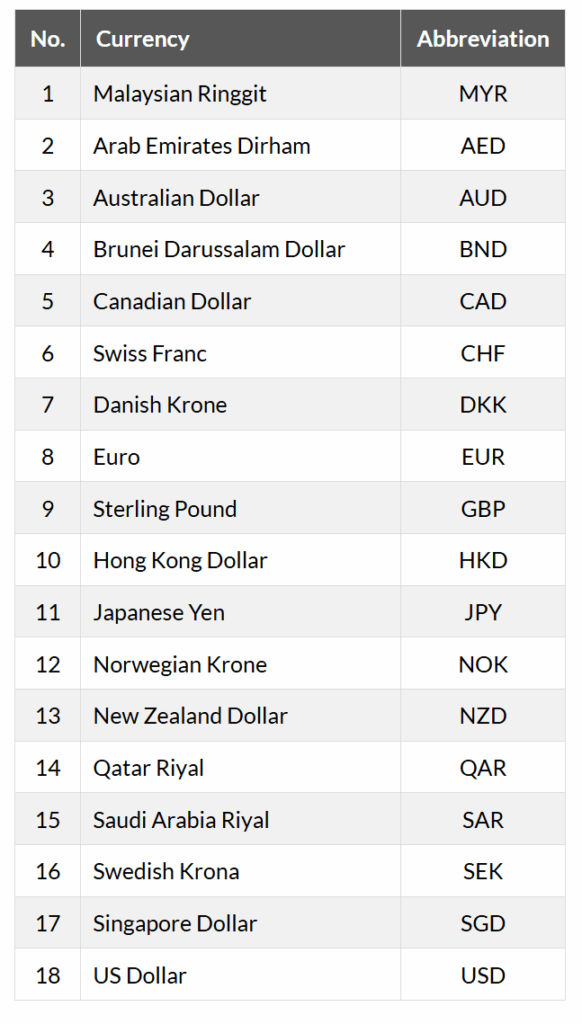Click row number 15
Screen dimensions: 582x1024
pyautogui.click(x=48, y=820)
